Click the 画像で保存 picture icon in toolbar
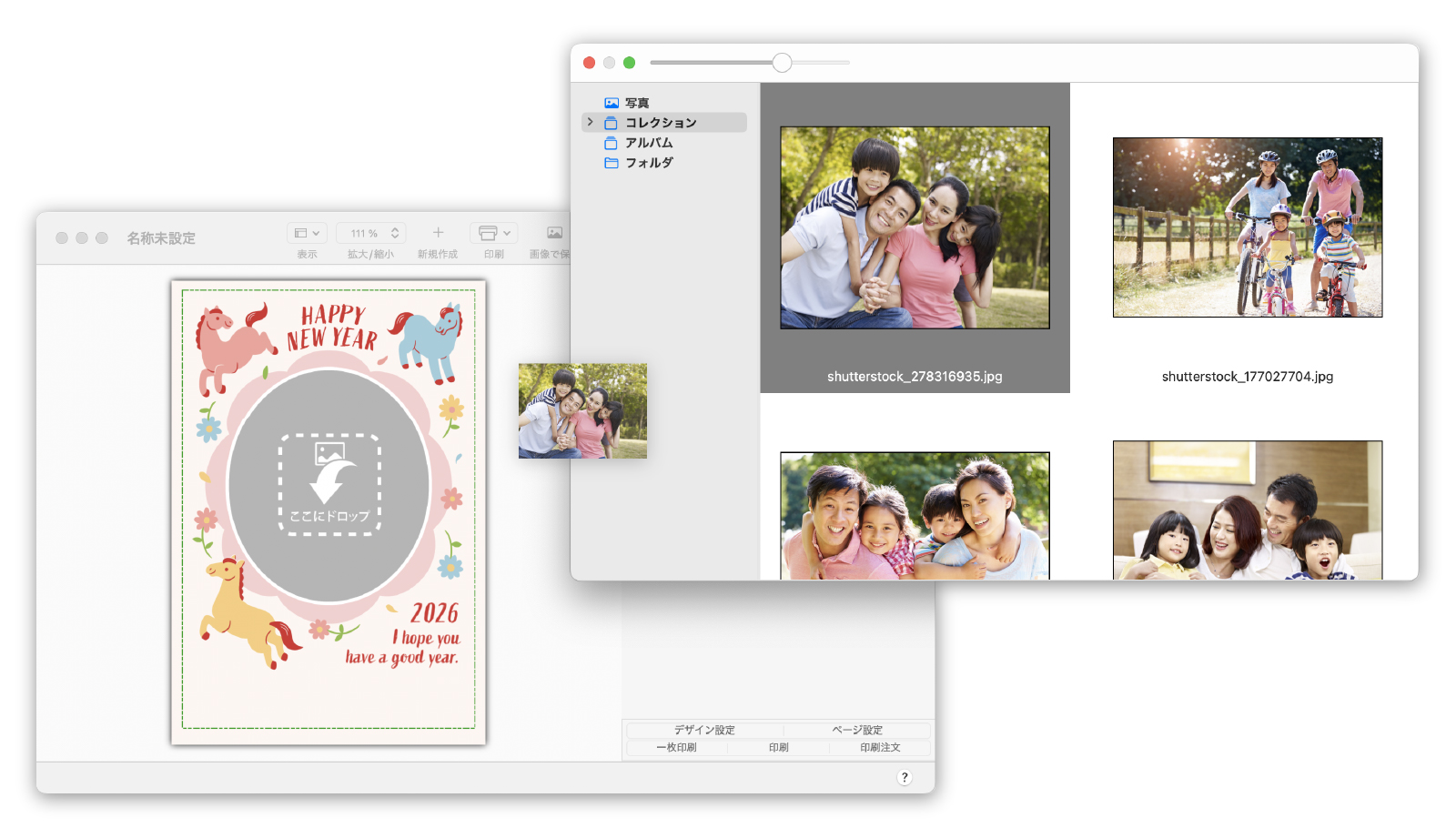The image size is (1456, 838). (554, 233)
